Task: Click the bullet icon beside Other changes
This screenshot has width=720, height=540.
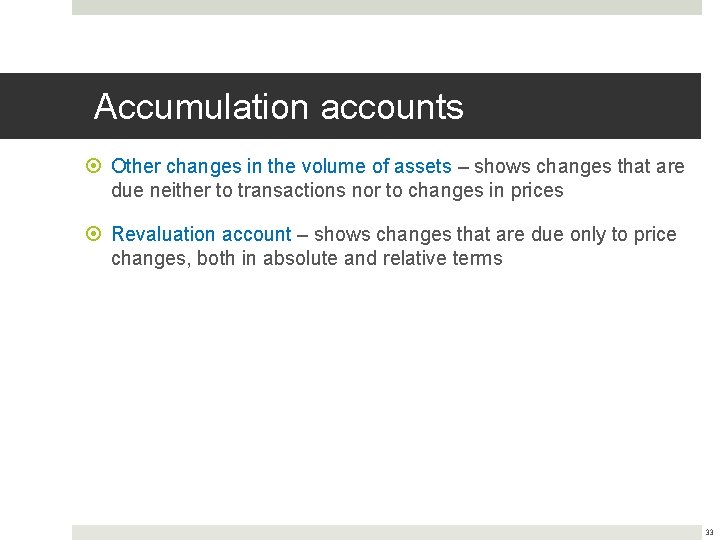Action: coord(97,167)
